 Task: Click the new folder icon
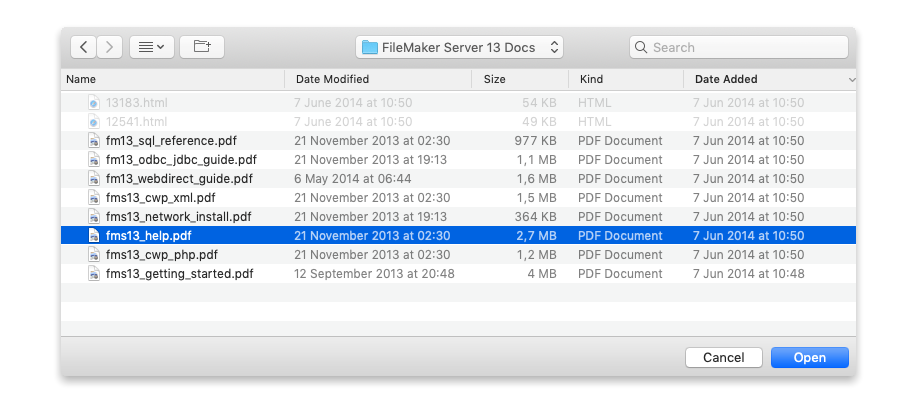tap(202, 47)
